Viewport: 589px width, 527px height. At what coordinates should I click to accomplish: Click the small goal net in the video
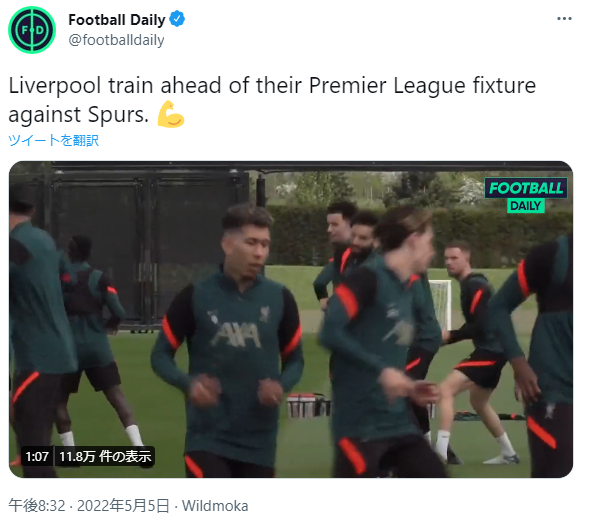pos(441,305)
